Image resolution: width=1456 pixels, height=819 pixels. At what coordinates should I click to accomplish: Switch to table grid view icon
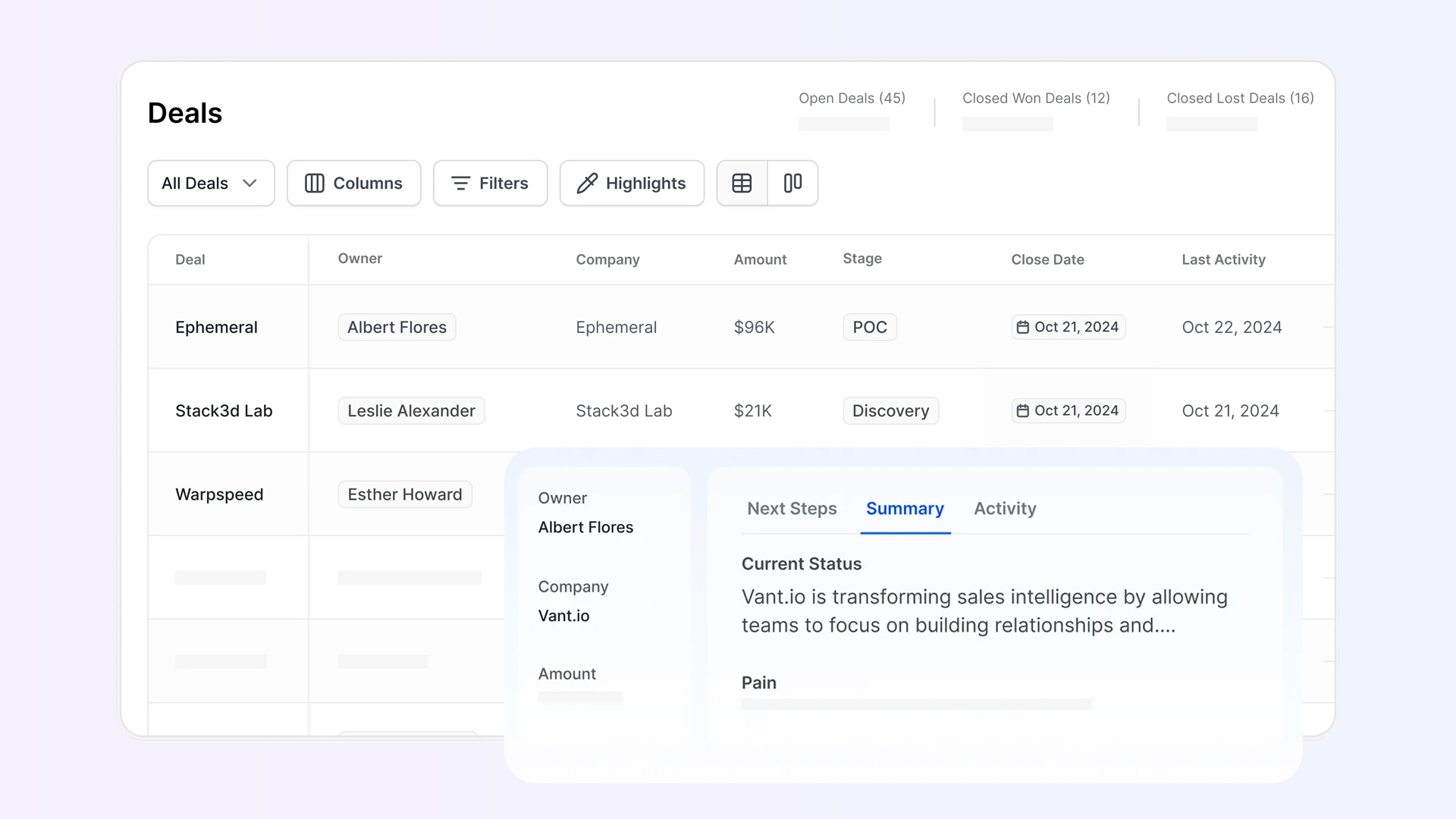[742, 183]
